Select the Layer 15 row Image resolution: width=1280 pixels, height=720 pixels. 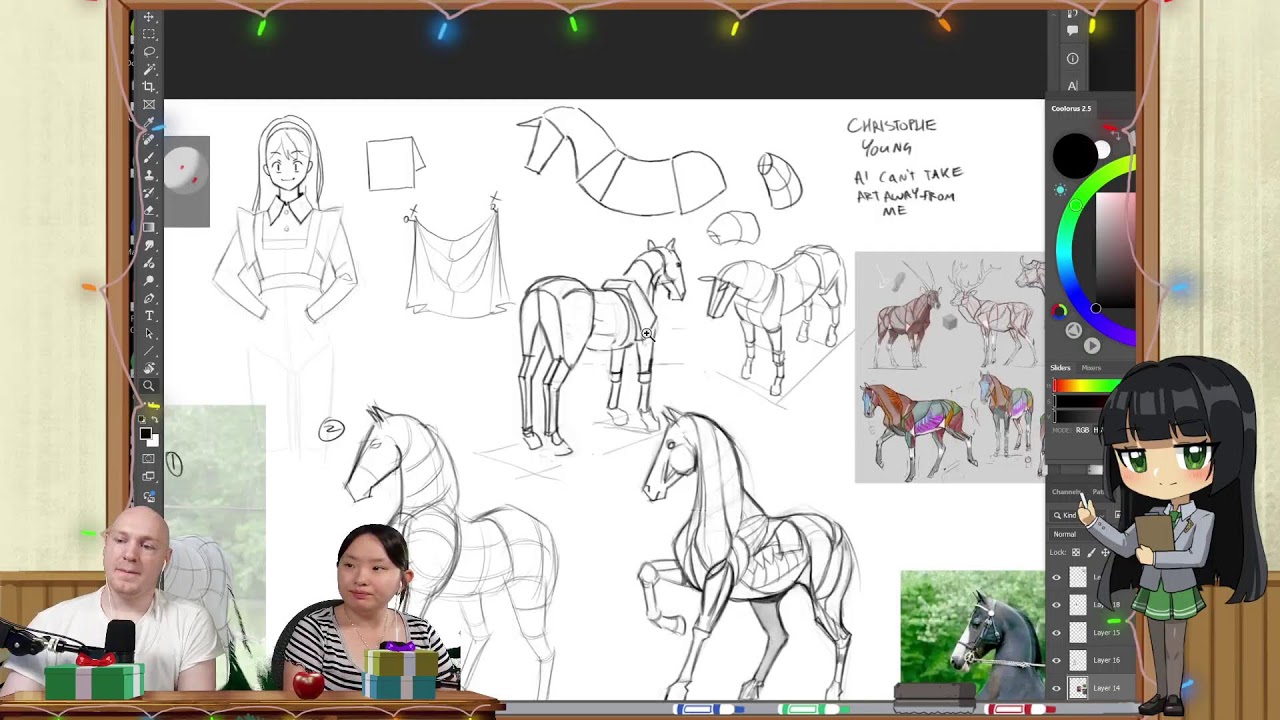coord(1090,632)
